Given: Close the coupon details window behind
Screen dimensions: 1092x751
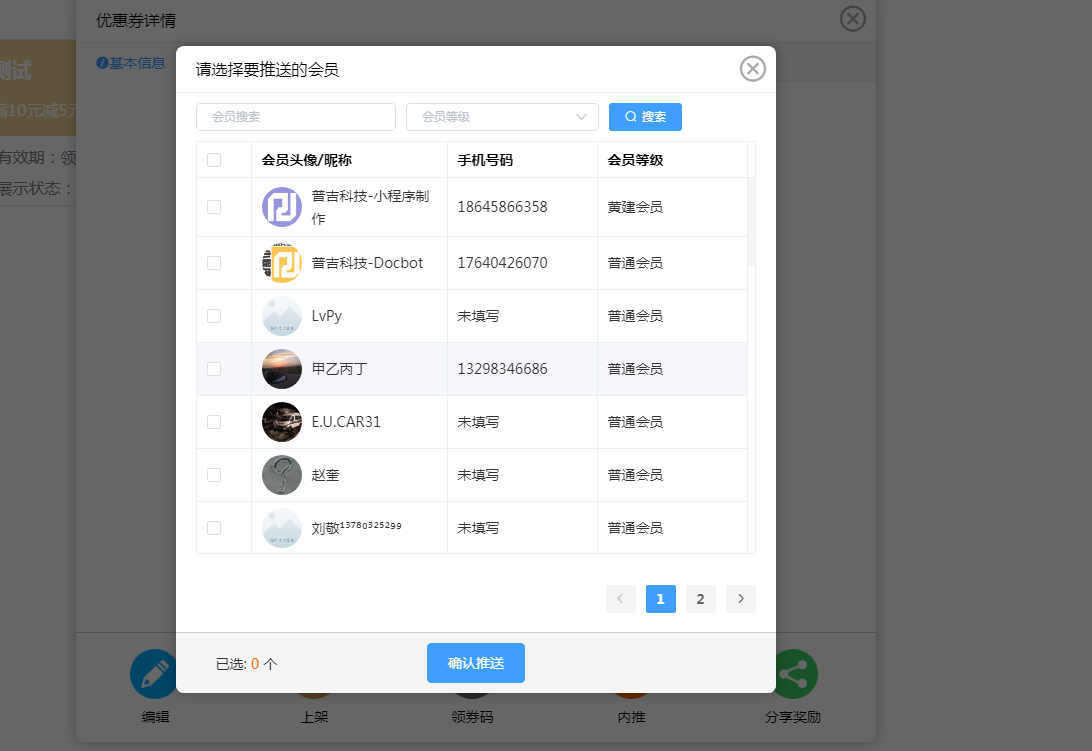Looking at the screenshot, I should [852, 19].
